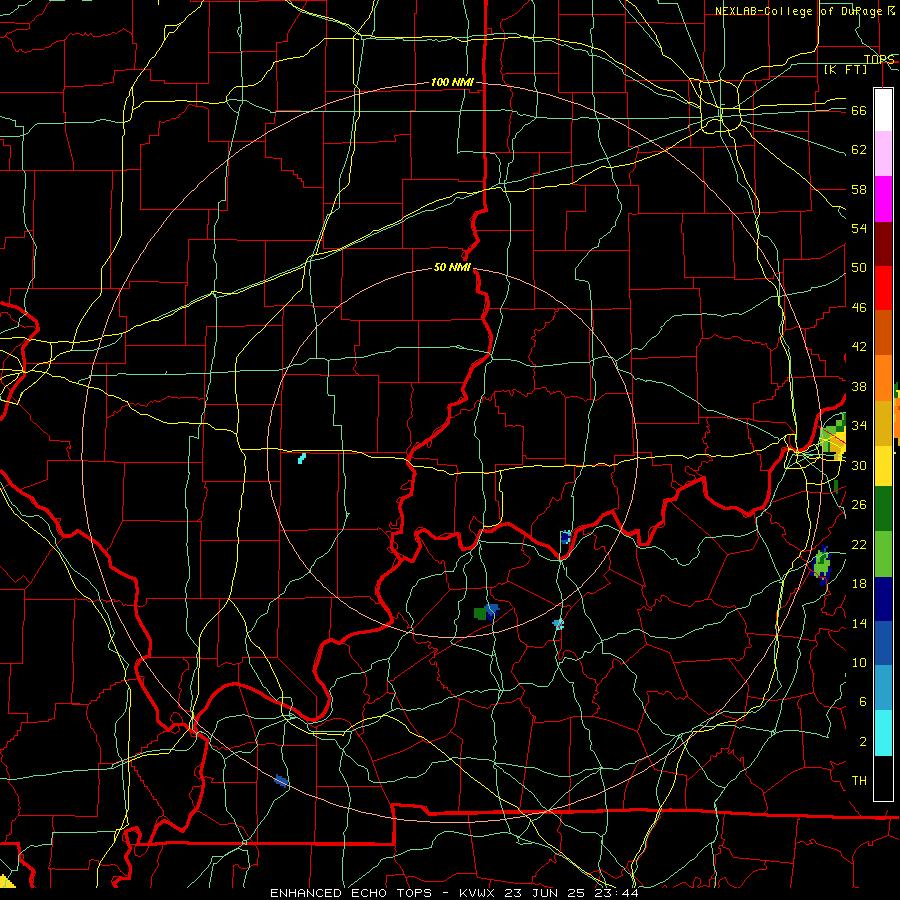Click the gold legend swatch below 38
The height and width of the screenshot is (900, 900).
tap(883, 423)
